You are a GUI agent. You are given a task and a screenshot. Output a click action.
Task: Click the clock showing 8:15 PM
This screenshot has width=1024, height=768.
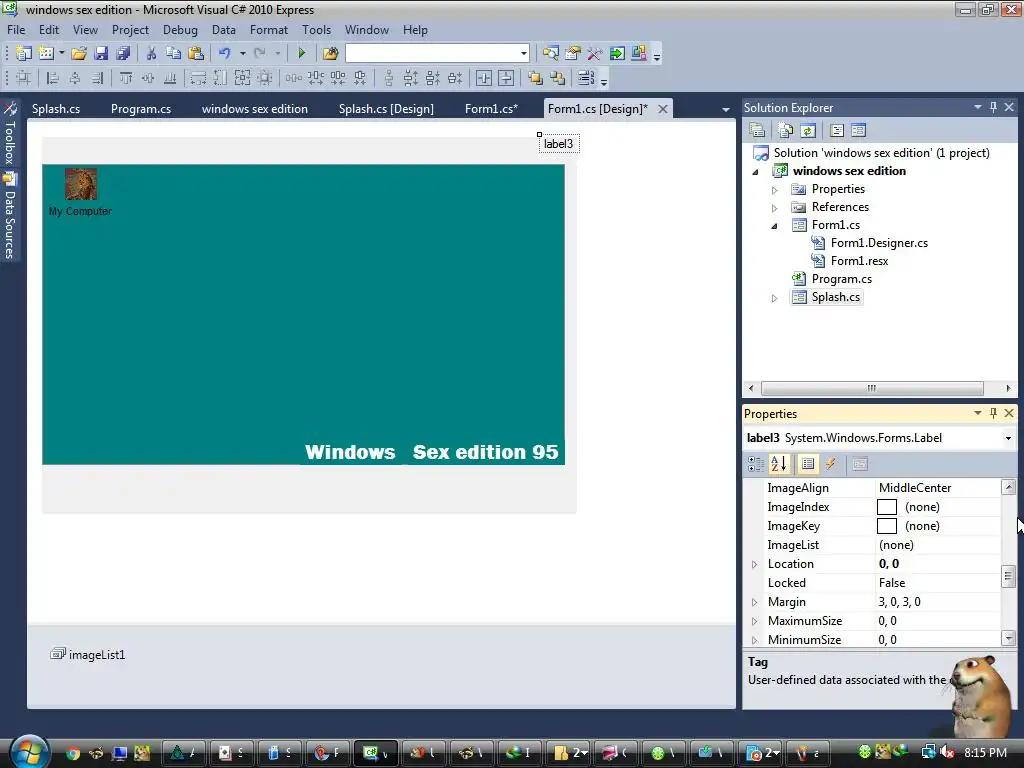[985, 752]
